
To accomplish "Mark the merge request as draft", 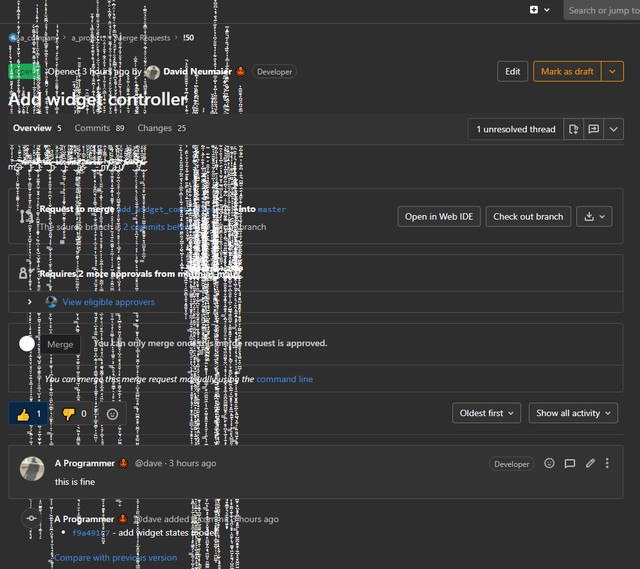I will pos(567,71).
